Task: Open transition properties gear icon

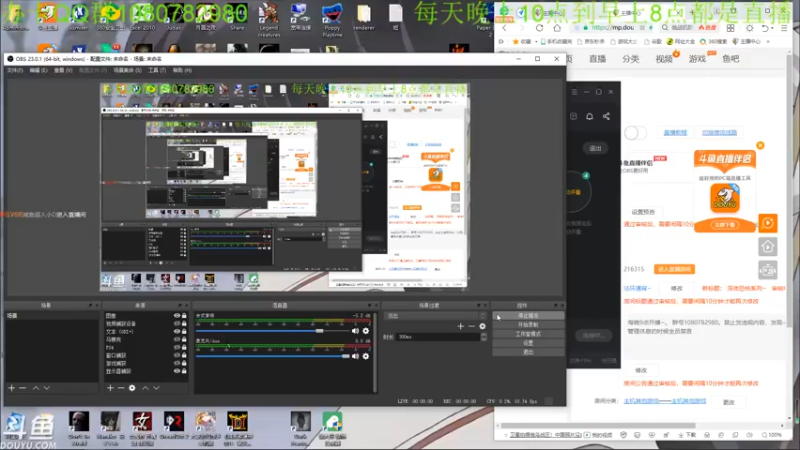Action: click(x=482, y=326)
